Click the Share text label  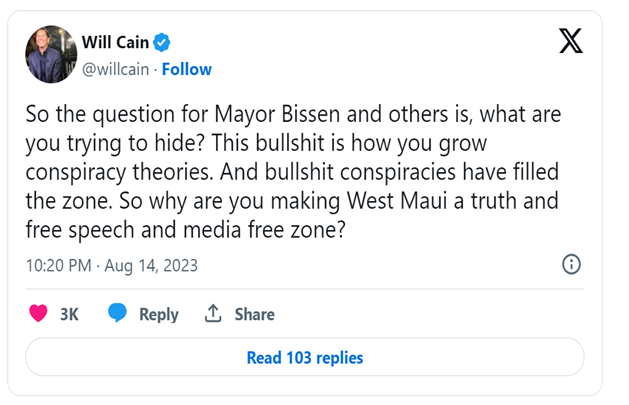tap(254, 314)
